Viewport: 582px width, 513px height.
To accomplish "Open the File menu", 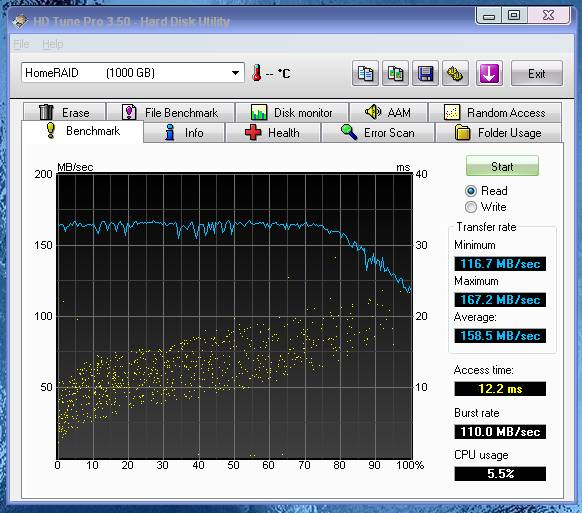I will tap(21, 44).
